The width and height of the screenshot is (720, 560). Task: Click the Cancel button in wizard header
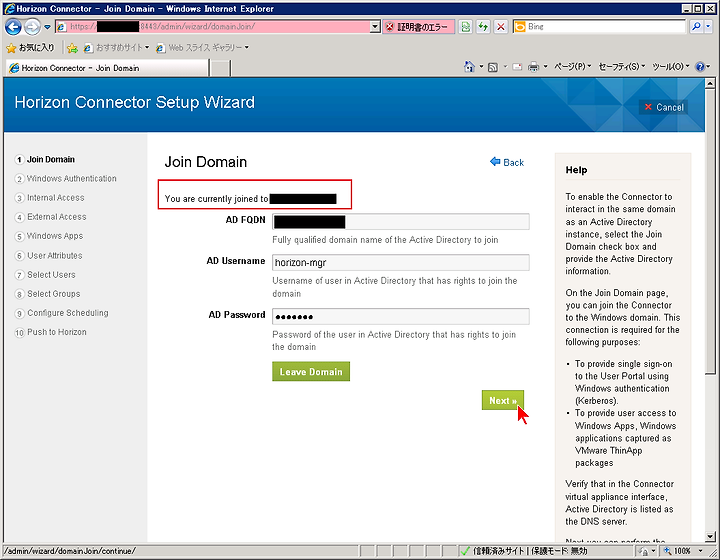pyautogui.click(x=664, y=107)
